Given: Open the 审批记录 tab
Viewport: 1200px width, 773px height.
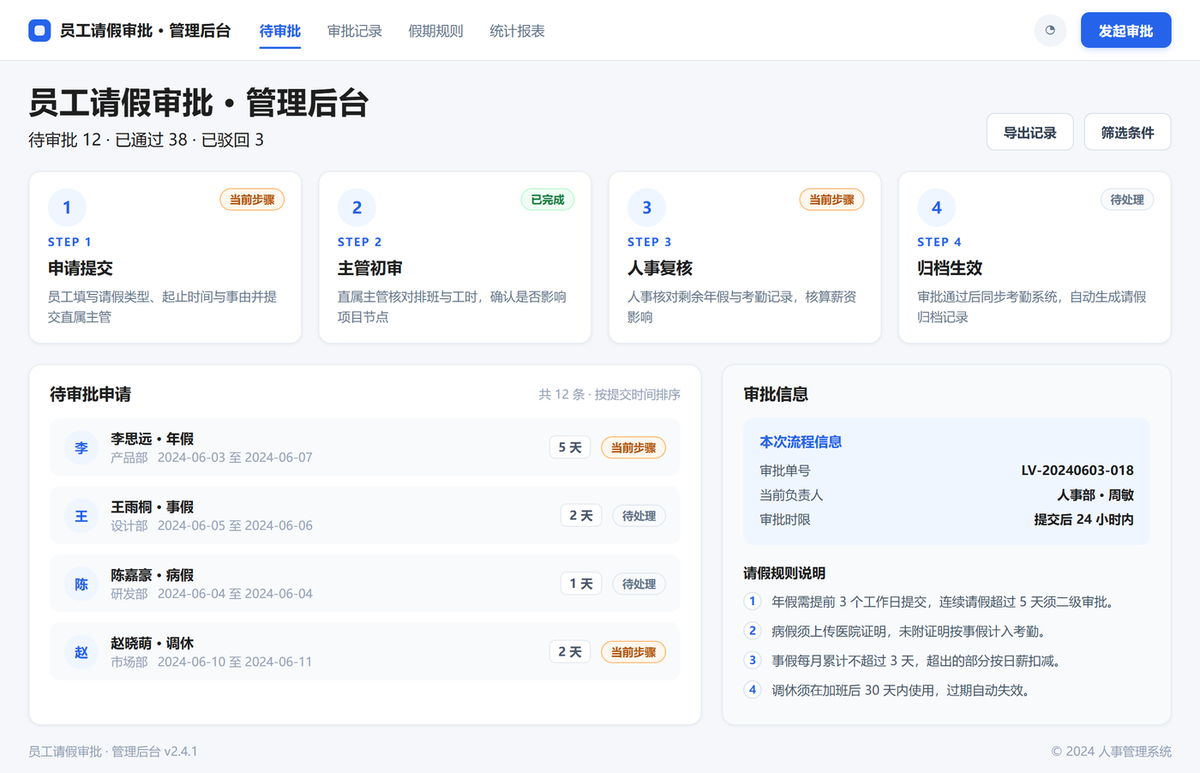Looking at the screenshot, I should click(x=355, y=31).
